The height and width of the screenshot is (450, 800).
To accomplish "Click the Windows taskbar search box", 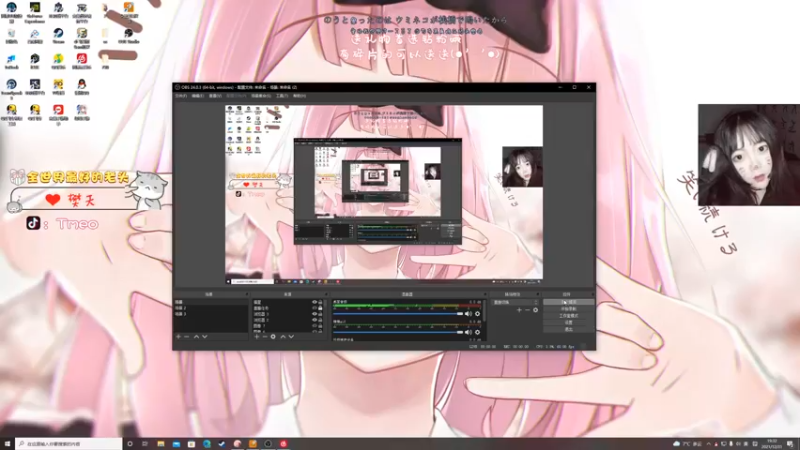I will click(x=69, y=444).
